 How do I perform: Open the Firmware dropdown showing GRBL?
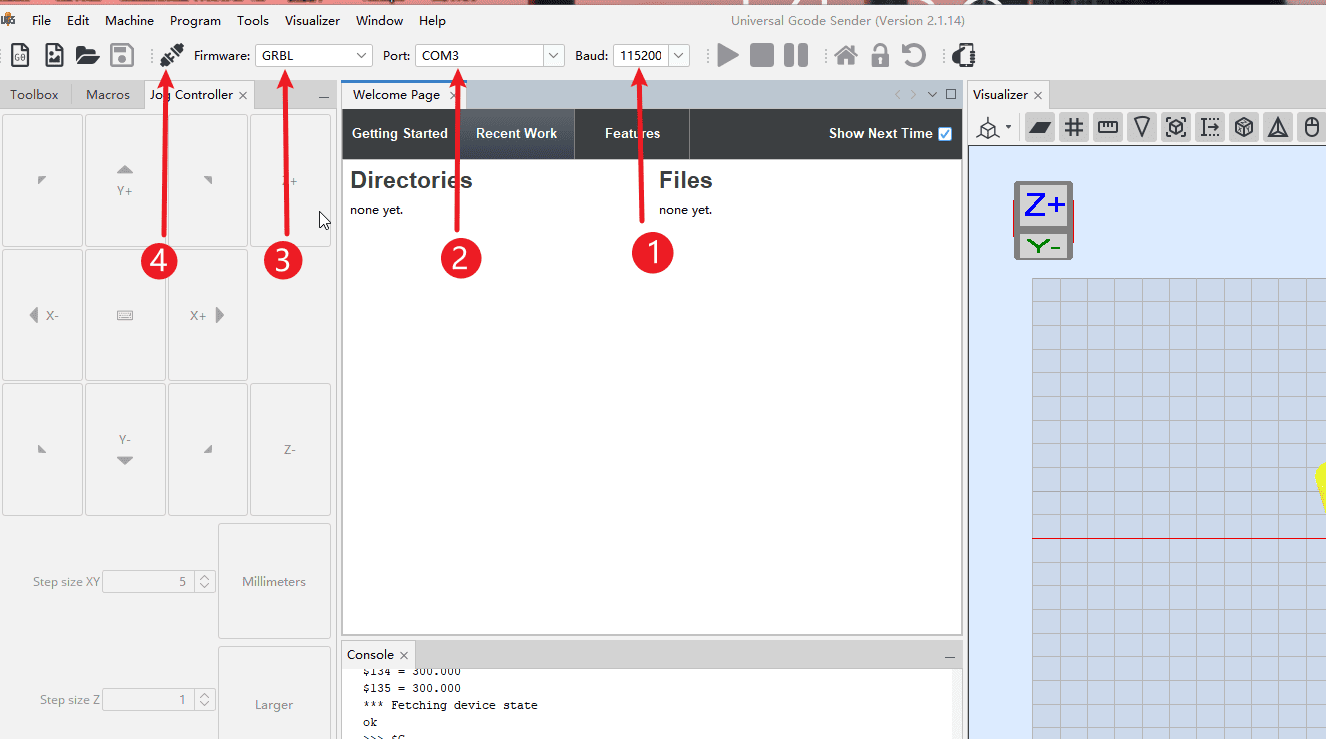[313, 56]
